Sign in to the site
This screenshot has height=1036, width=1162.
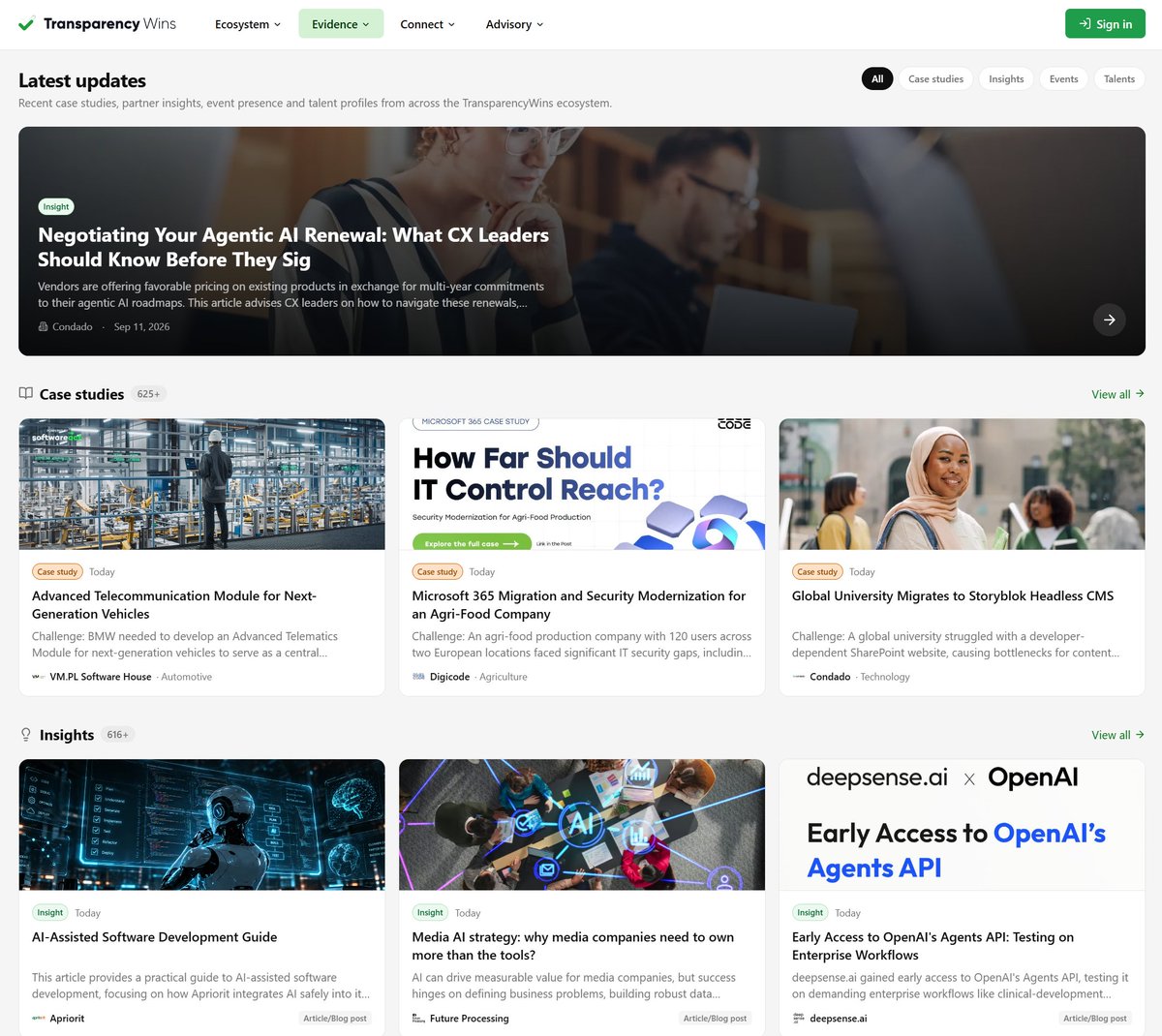1105,24
